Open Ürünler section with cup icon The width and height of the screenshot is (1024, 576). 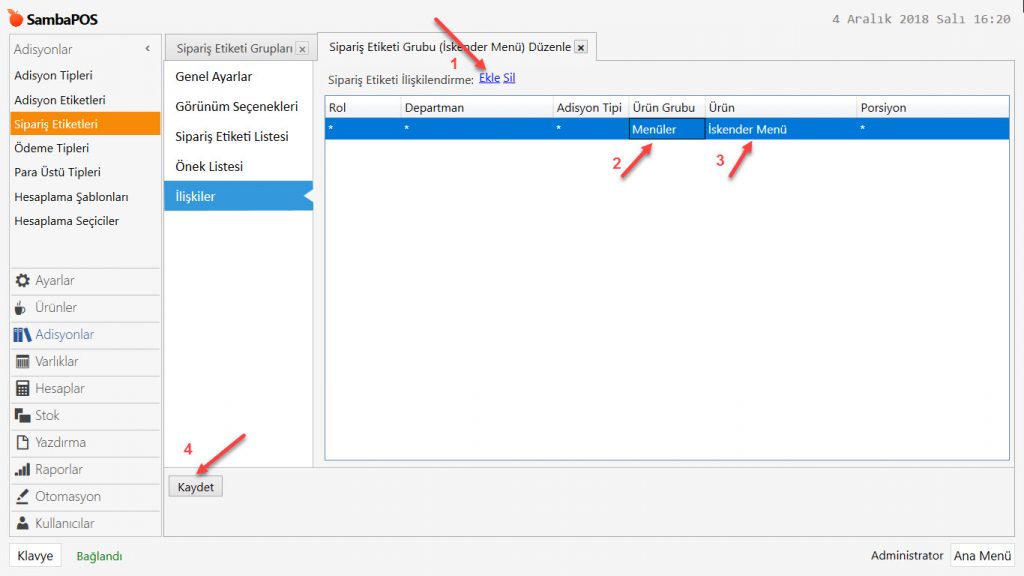click(x=23, y=308)
